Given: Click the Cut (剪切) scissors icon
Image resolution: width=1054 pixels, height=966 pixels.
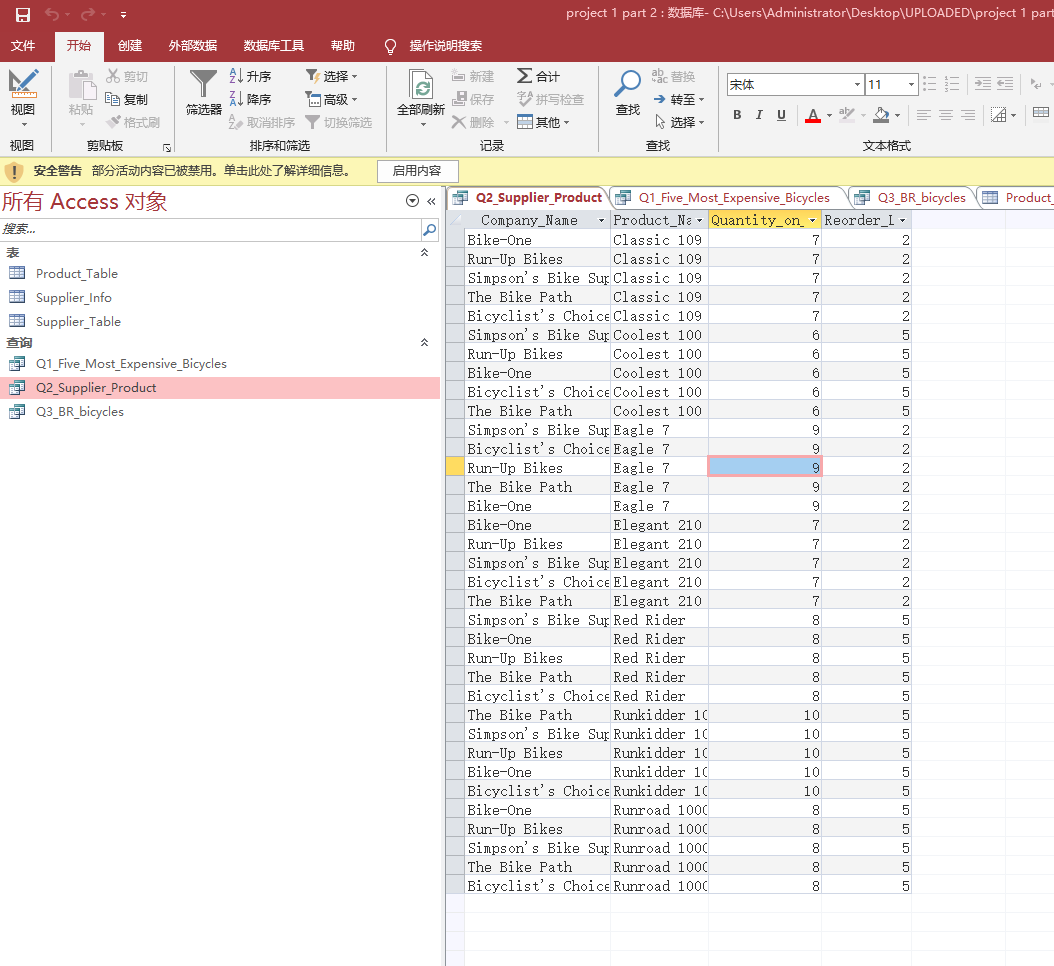Looking at the screenshot, I should tap(113, 76).
